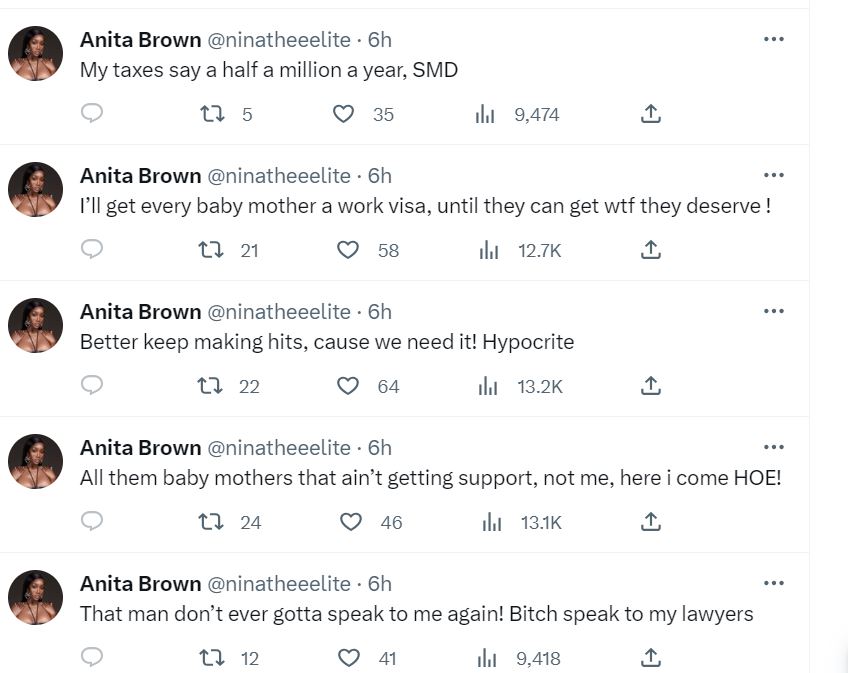The image size is (848, 673).
Task: Reply to the 'My taxes say' tweet
Action: [92, 114]
